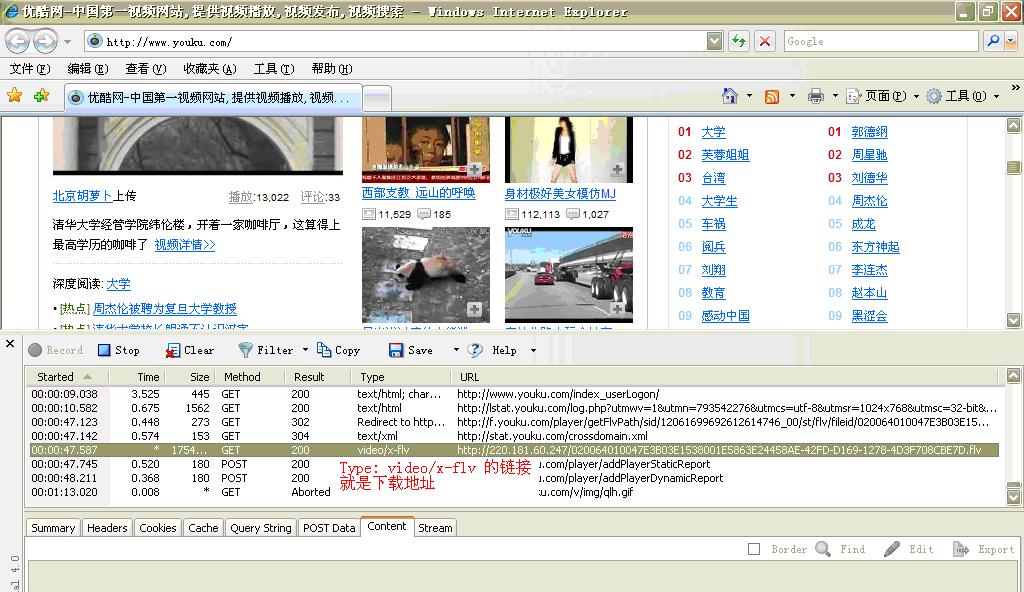Viewport: 1024px width, 592px height.
Task: Click the search magnifier icon beside Google box
Action: (x=993, y=41)
